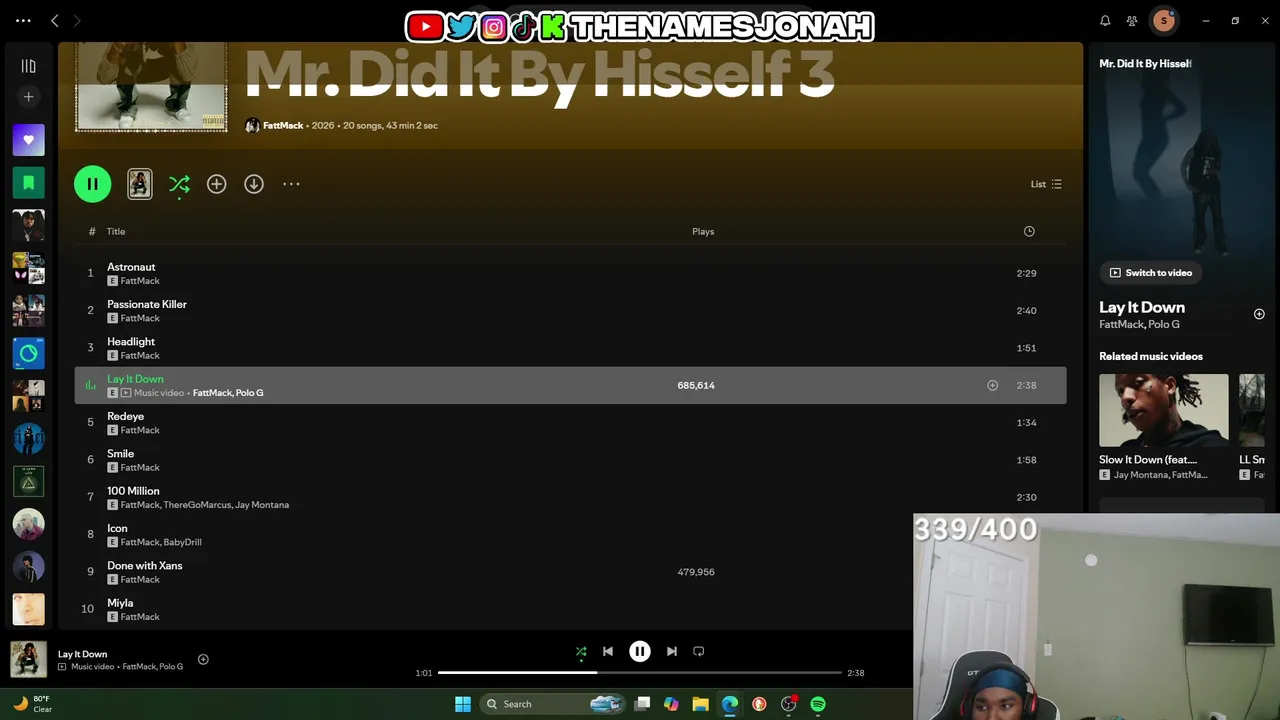Image resolution: width=1280 pixels, height=720 pixels.
Task: Add Lay It Down from the right panel
Action: (1259, 314)
